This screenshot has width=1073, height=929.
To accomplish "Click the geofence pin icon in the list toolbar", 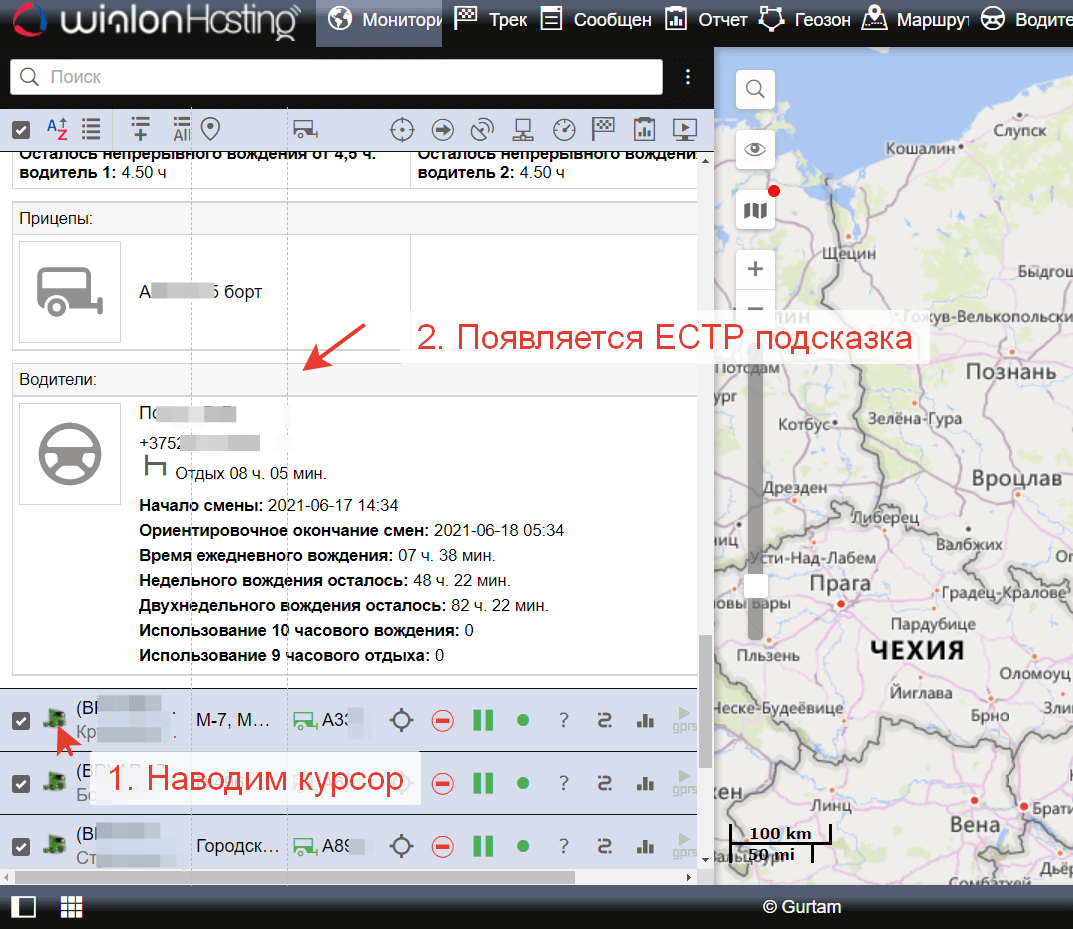I will (x=210, y=129).
